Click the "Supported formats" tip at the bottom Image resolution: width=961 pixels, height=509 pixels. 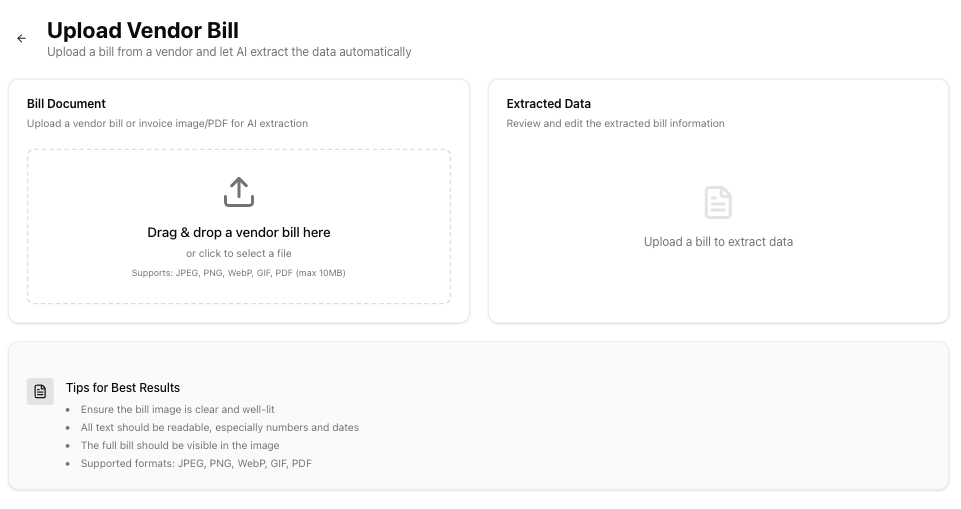tap(196, 464)
